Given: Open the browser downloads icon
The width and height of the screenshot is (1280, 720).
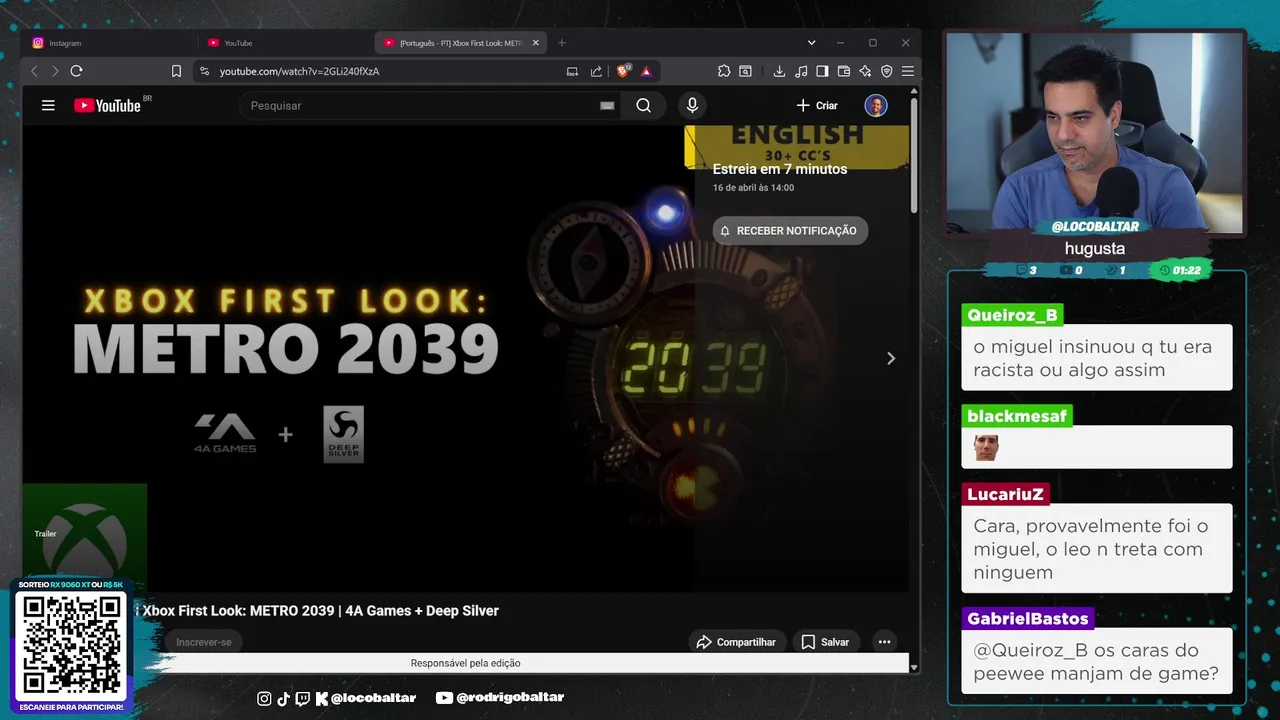Looking at the screenshot, I should point(779,71).
